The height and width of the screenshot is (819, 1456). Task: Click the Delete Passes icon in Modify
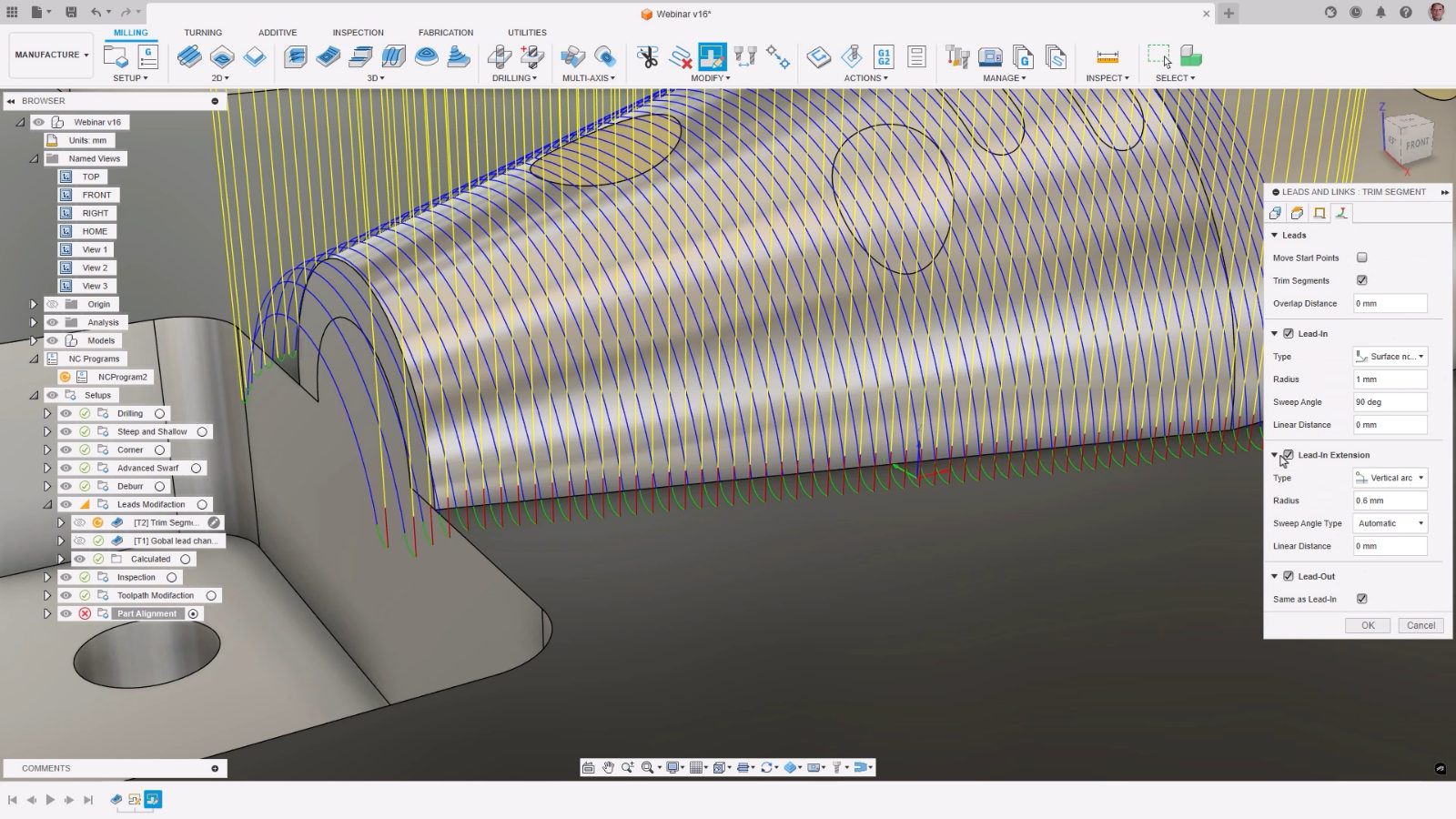pos(680,57)
